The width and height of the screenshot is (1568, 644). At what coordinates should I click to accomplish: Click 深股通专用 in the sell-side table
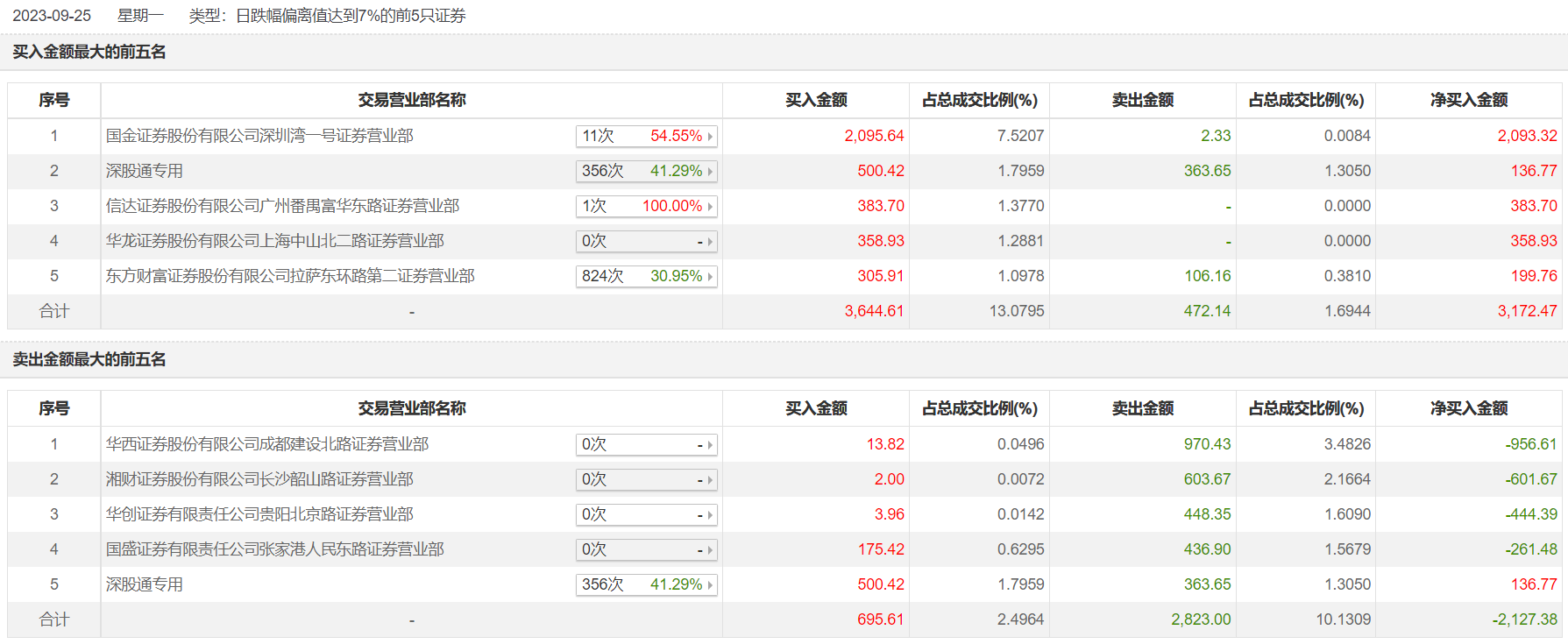(x=145, y=584)
